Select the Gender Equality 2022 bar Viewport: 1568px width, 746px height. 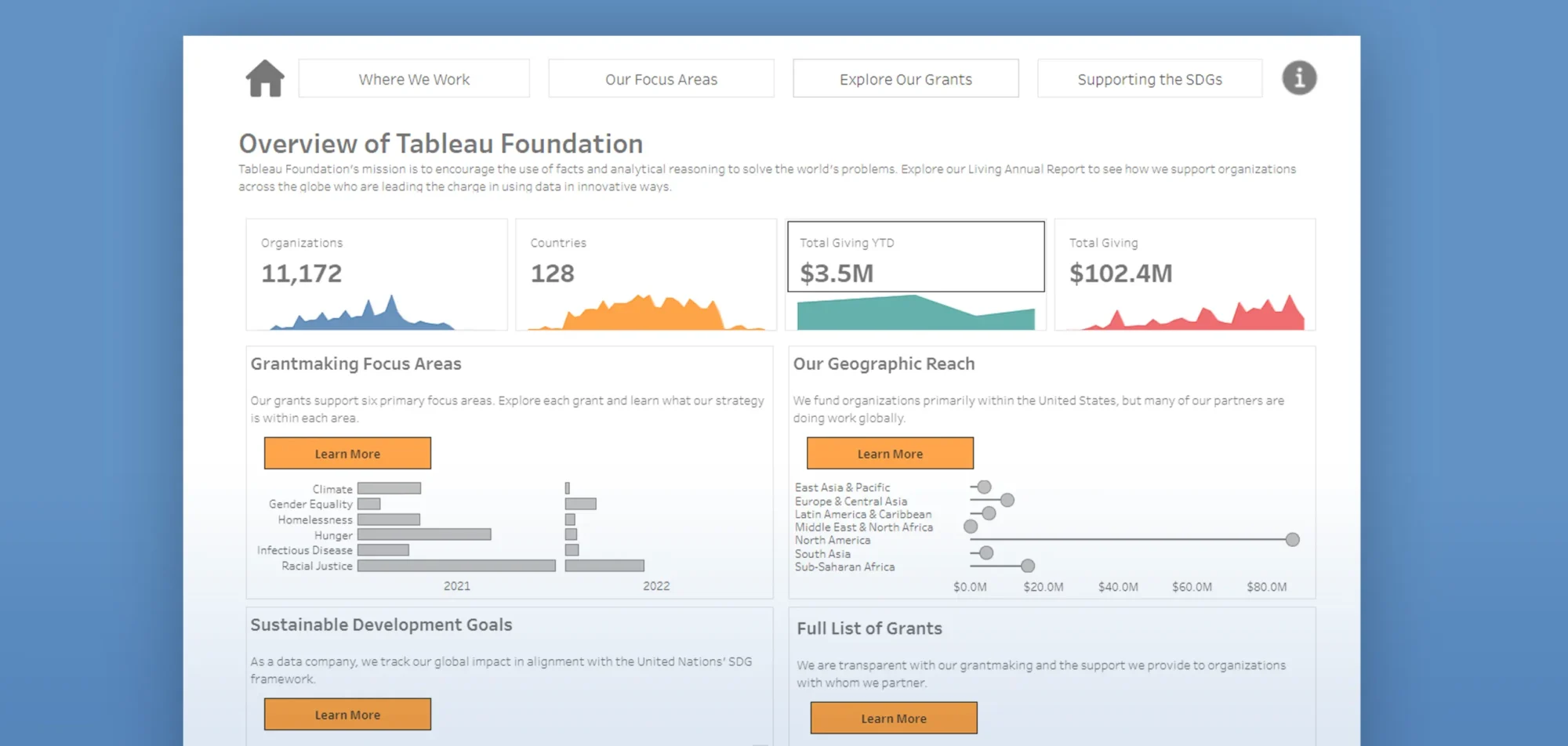click(581, 504)
